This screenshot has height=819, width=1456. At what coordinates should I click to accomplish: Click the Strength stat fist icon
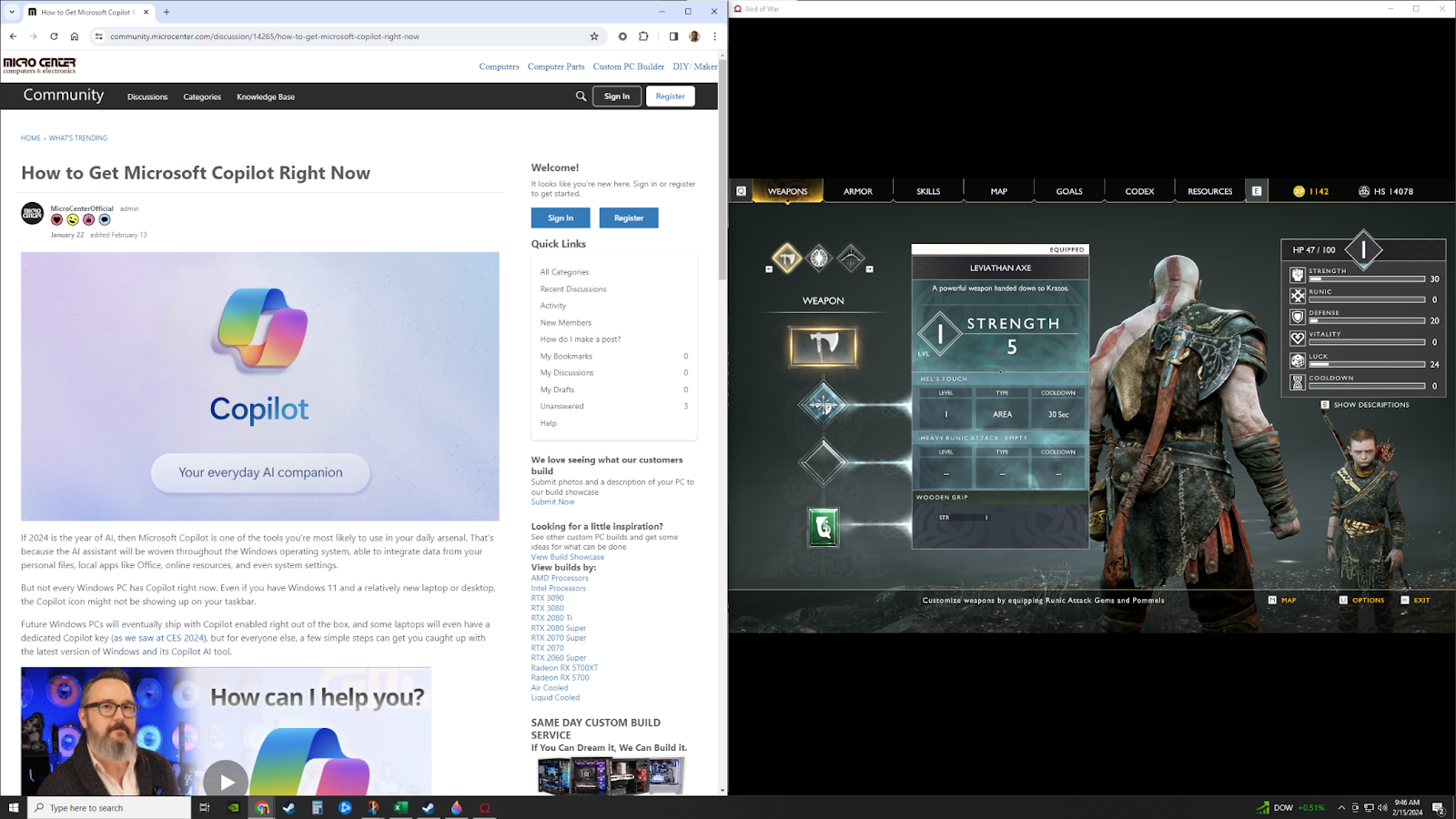1298,275
